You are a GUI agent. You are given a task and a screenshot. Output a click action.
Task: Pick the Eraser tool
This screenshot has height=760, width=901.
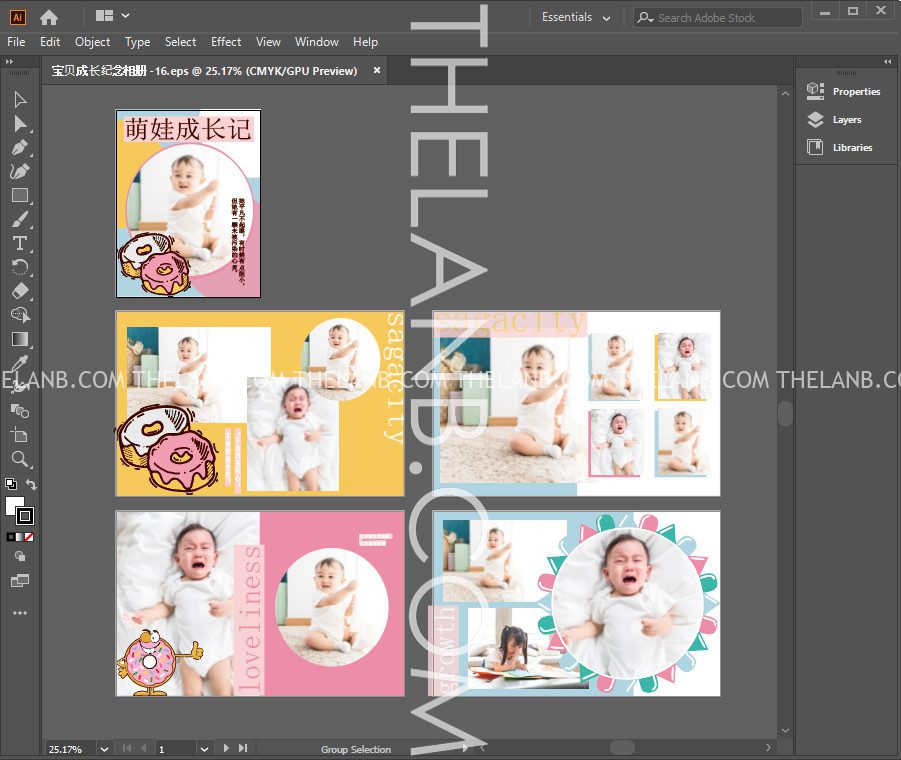[x=19, y=291]
